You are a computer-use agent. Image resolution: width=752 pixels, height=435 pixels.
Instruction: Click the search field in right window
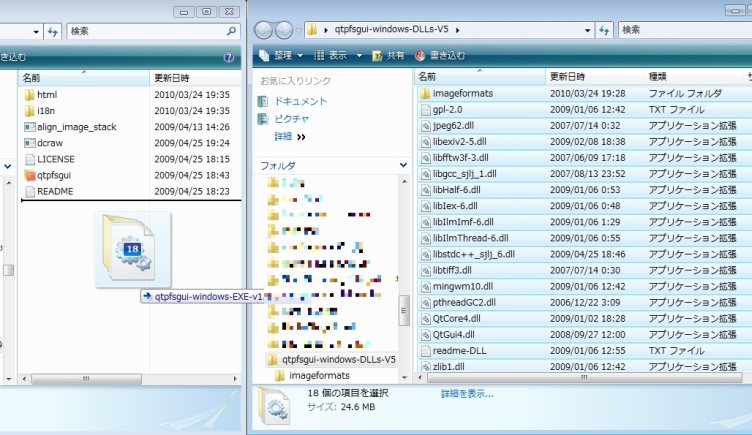pos(685,30)
